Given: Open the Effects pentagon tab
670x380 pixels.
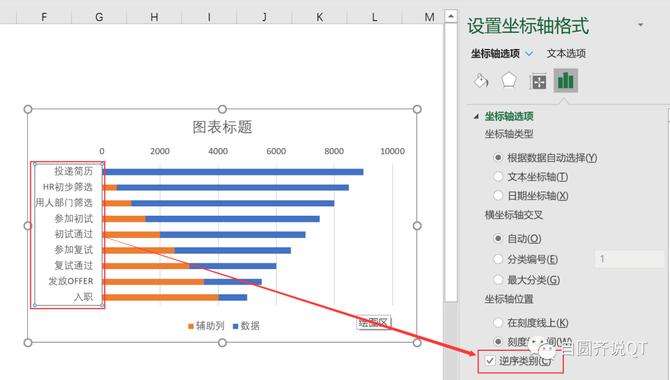Looking at the screenshot, I should (x=508, y=80).
